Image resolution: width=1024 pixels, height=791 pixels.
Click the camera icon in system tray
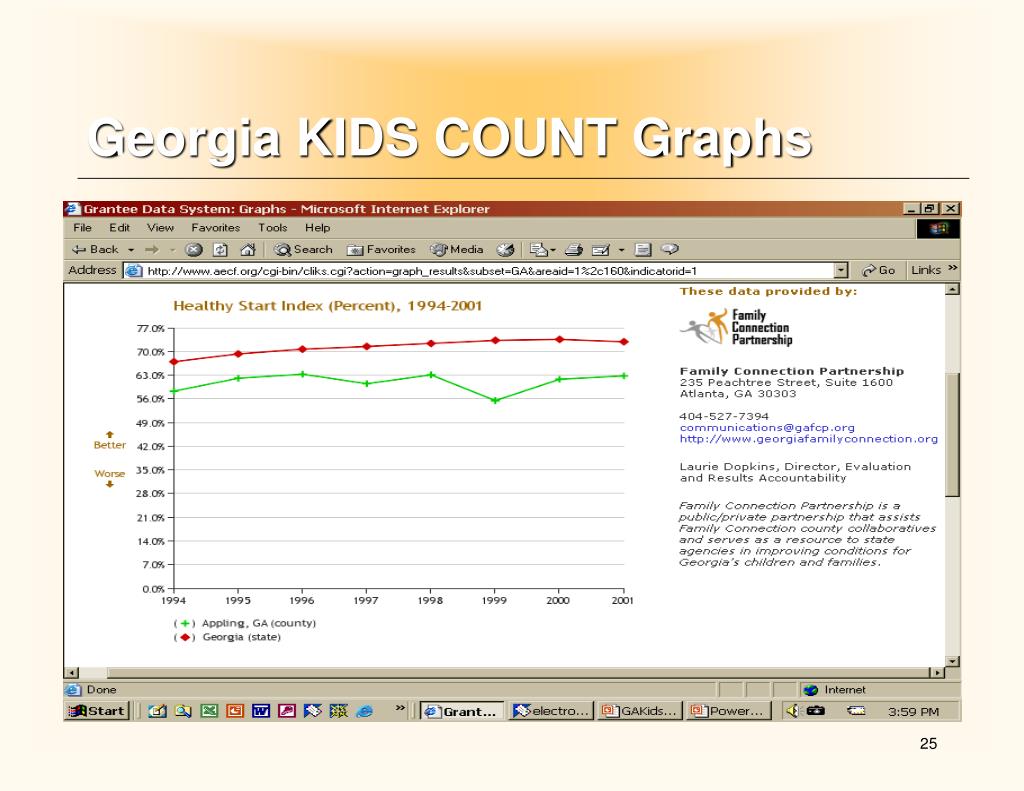coord(816,711)
